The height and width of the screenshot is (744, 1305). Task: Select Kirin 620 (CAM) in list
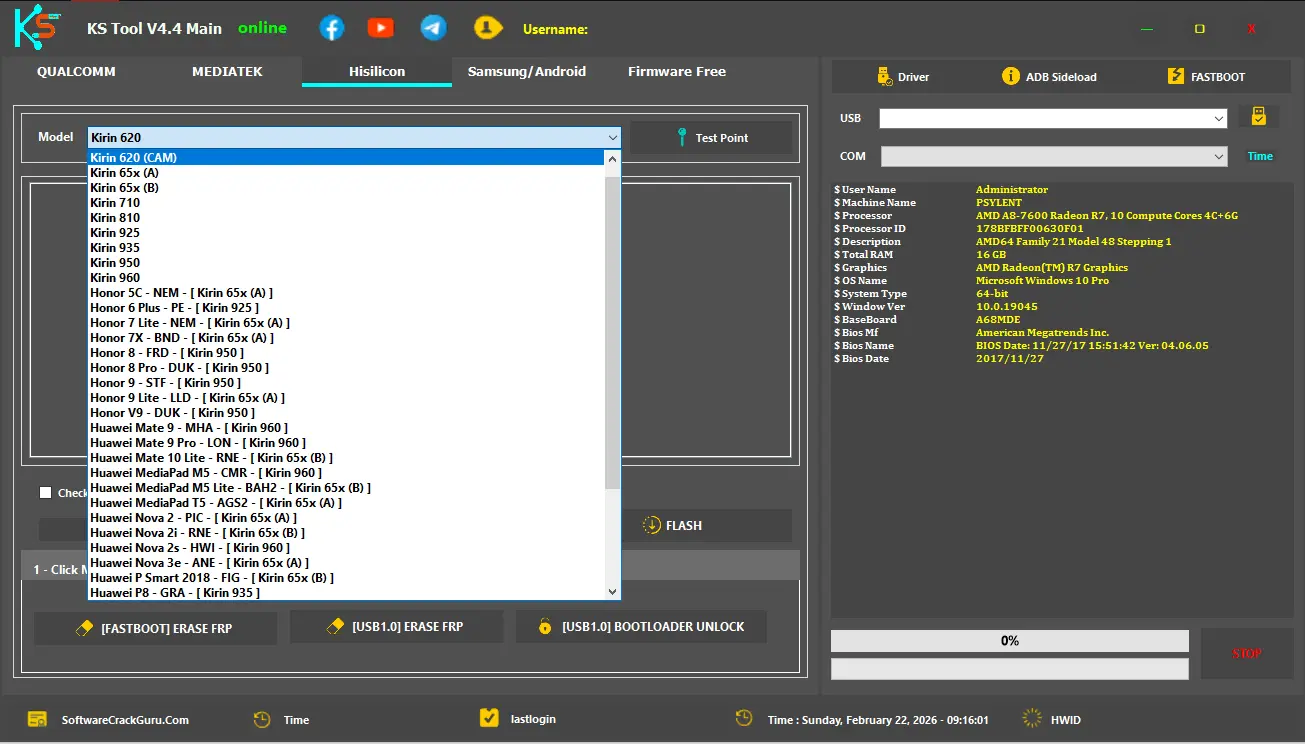click(346, 158)
